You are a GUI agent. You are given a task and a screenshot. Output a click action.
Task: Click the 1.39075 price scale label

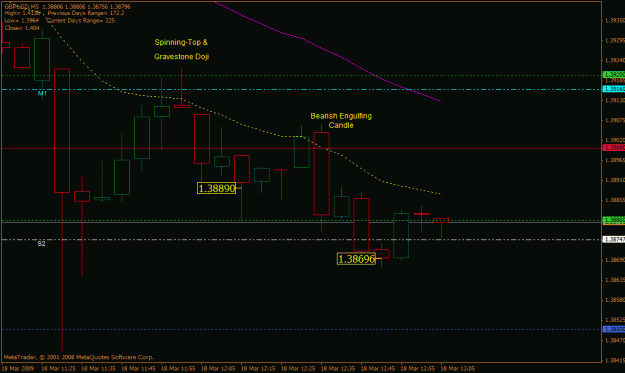614,120
